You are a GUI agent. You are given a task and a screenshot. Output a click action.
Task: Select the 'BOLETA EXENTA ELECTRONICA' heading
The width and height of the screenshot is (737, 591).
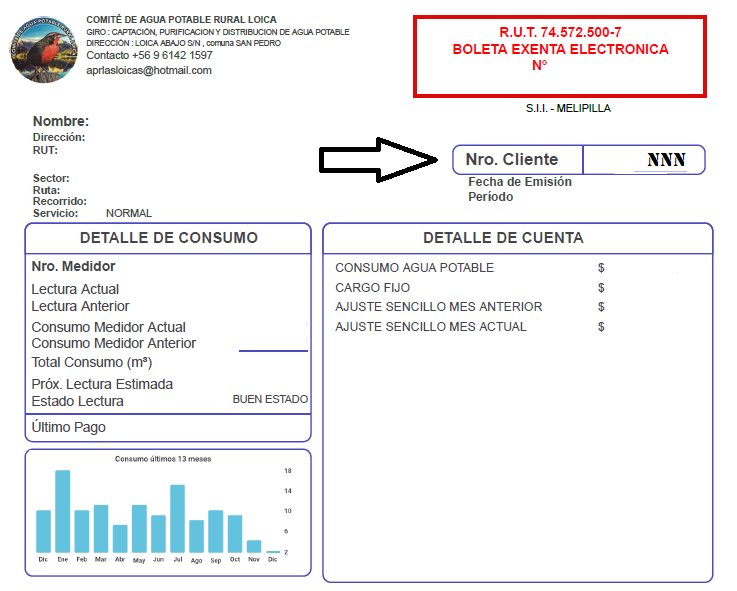pyautogui.click(x=560, y=49)
